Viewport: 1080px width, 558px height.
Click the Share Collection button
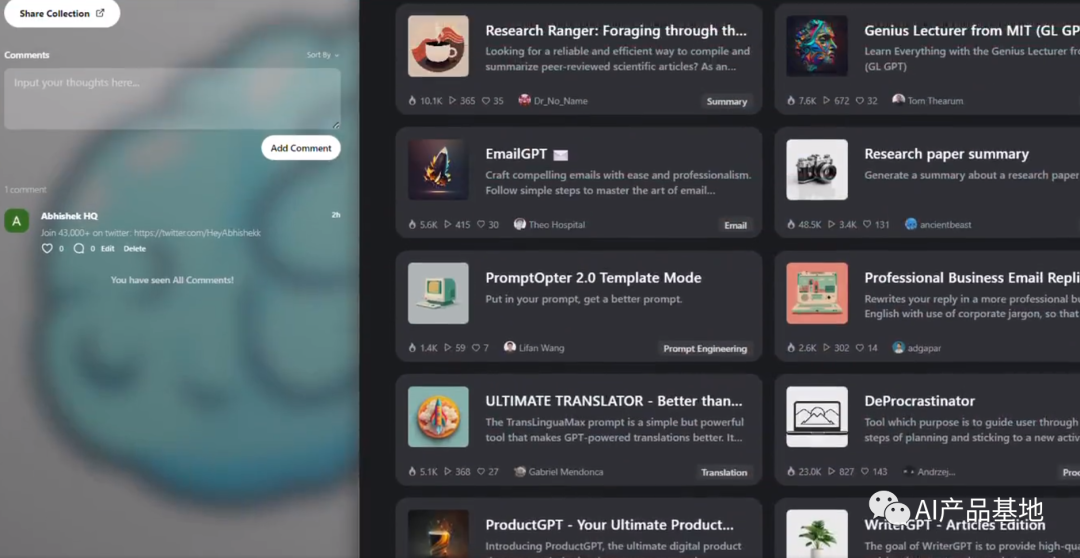point(62,13)
